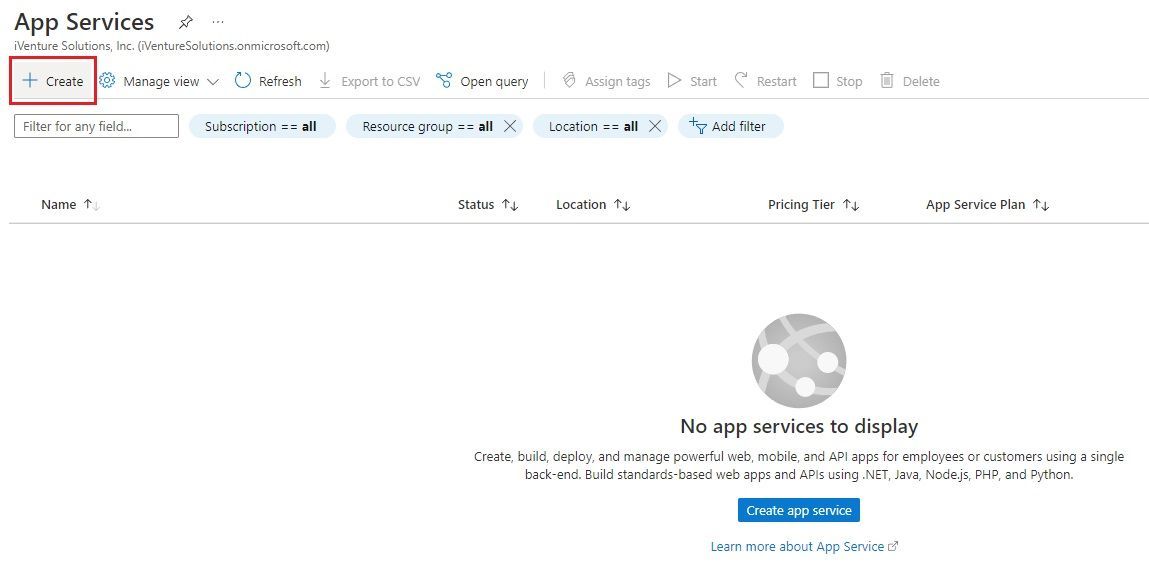Open the Resource group == all filter
The width and height of the screenshot is (1149, 572).
pos(427,126)
